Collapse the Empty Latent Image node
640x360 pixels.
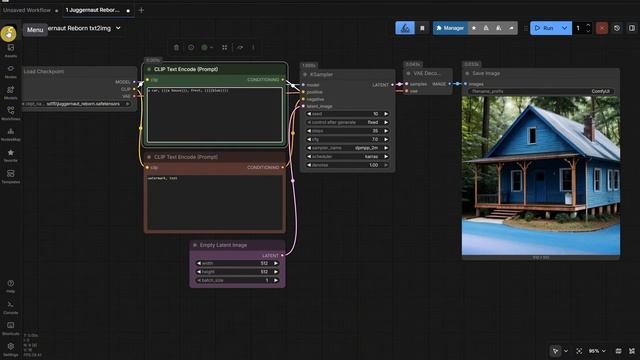coord(195,245)
